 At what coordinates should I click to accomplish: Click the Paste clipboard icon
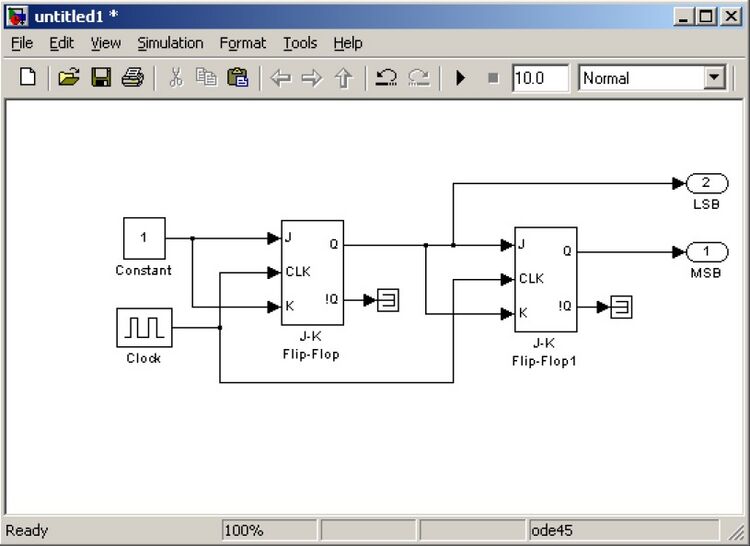click(x=238, y=78)
